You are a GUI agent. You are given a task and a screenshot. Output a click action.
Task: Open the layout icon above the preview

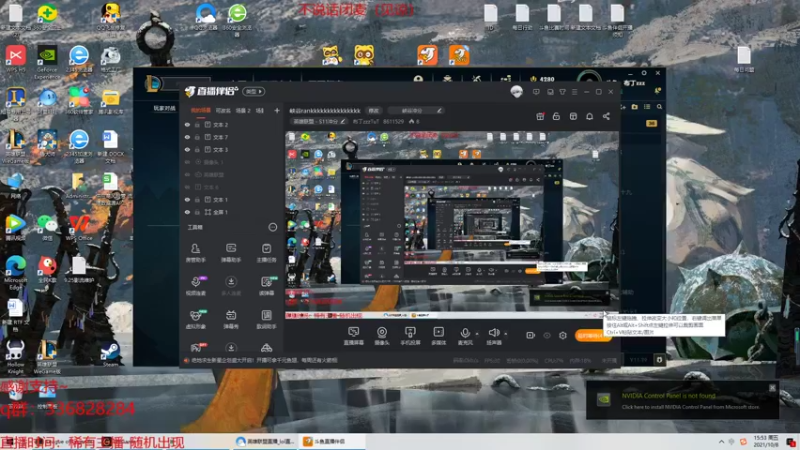click(x=573, y=116)
